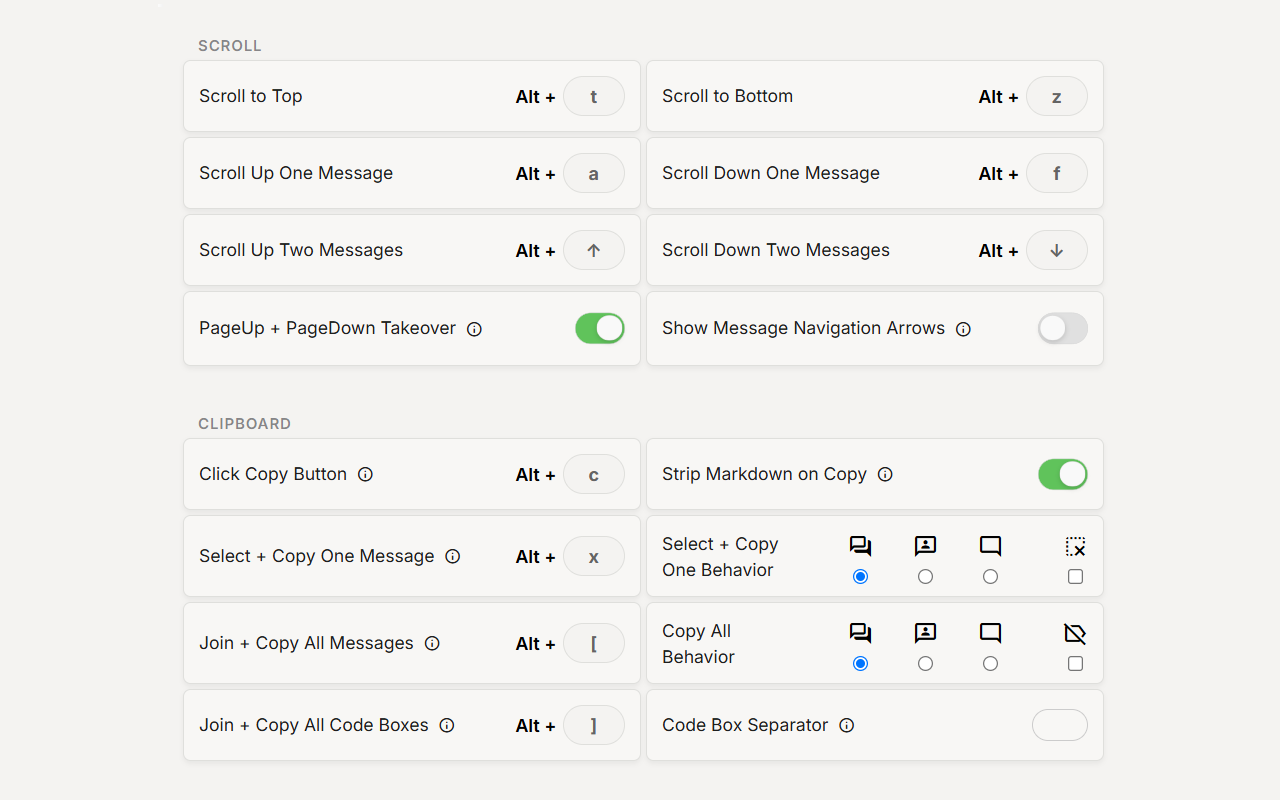
Task: Click both-messages icon in Select + Copy One Behavior
Action: 860,547
